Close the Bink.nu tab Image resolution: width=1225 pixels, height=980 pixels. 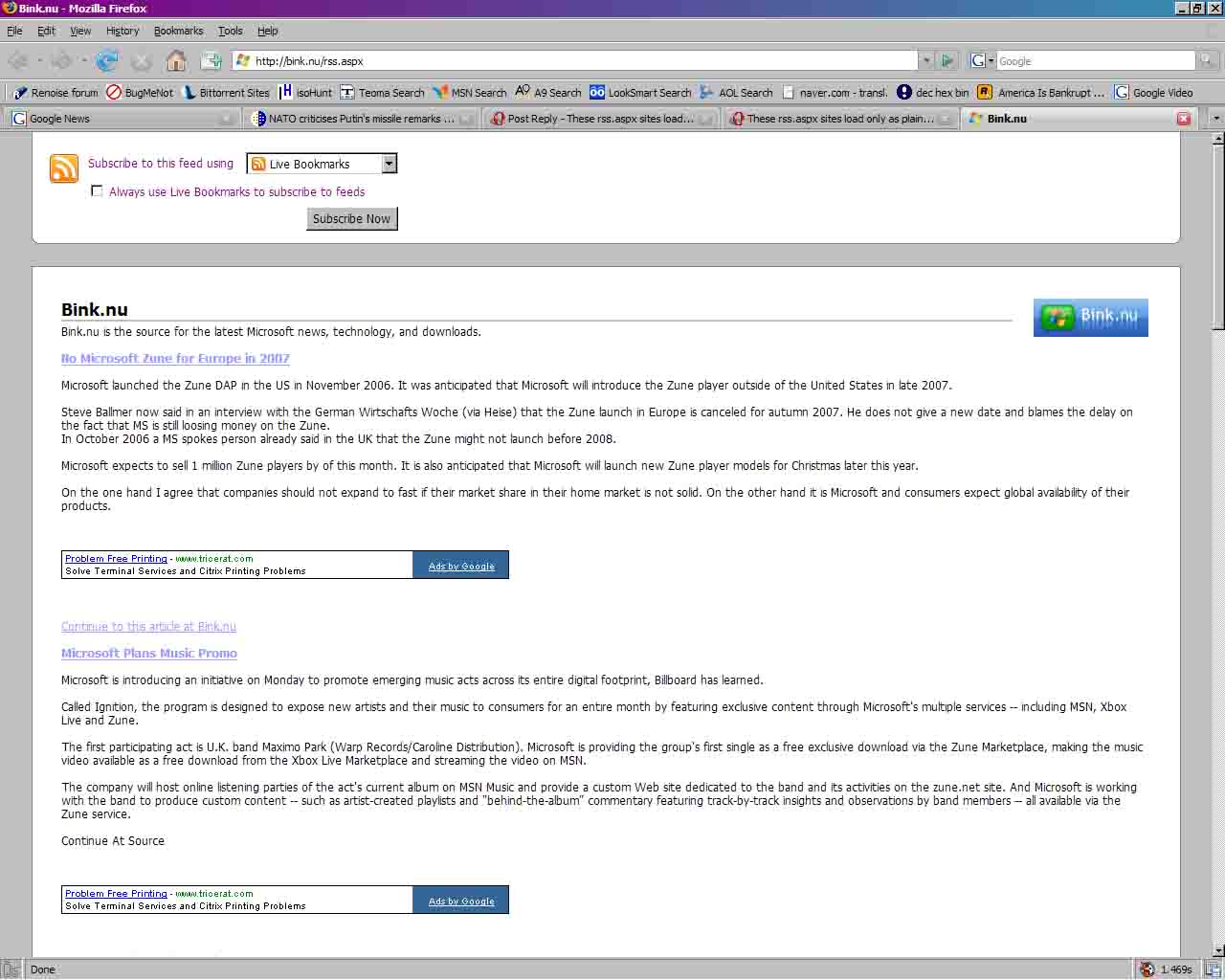coord(1184,119)
